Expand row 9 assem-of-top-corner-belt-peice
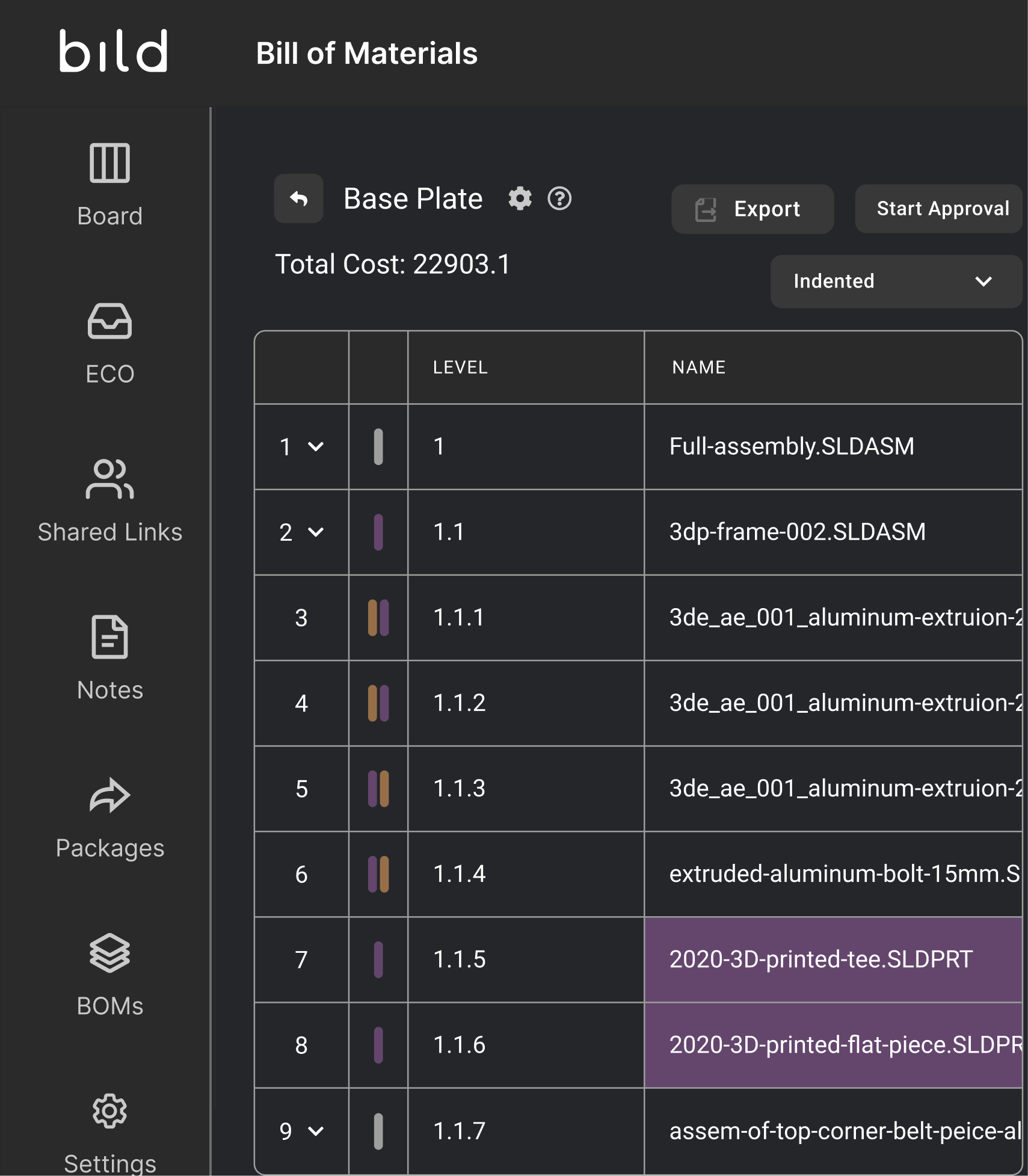This screenshot has width=1028, height=1176. pyautogui.click(x=315, y=1131)
